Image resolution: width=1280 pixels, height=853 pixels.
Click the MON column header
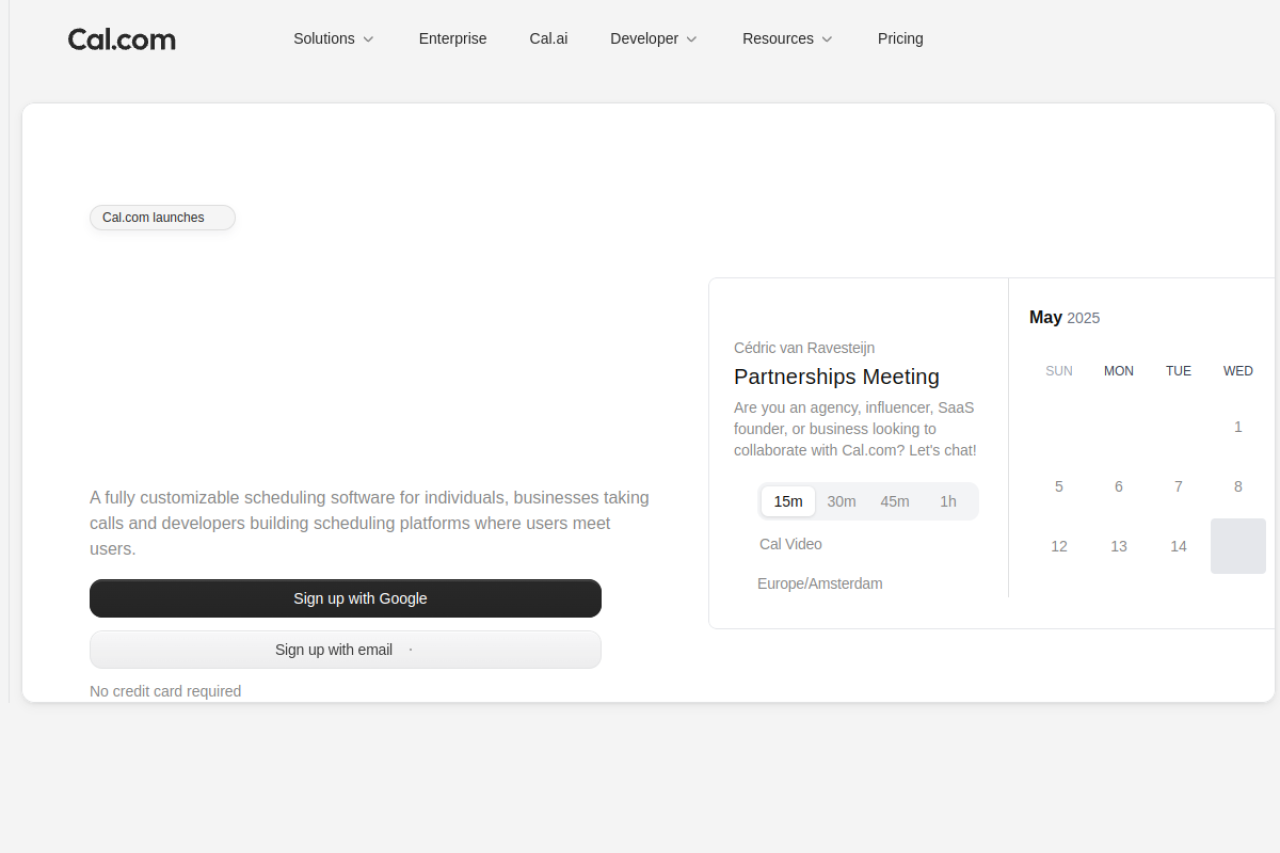coord(1119,371)
